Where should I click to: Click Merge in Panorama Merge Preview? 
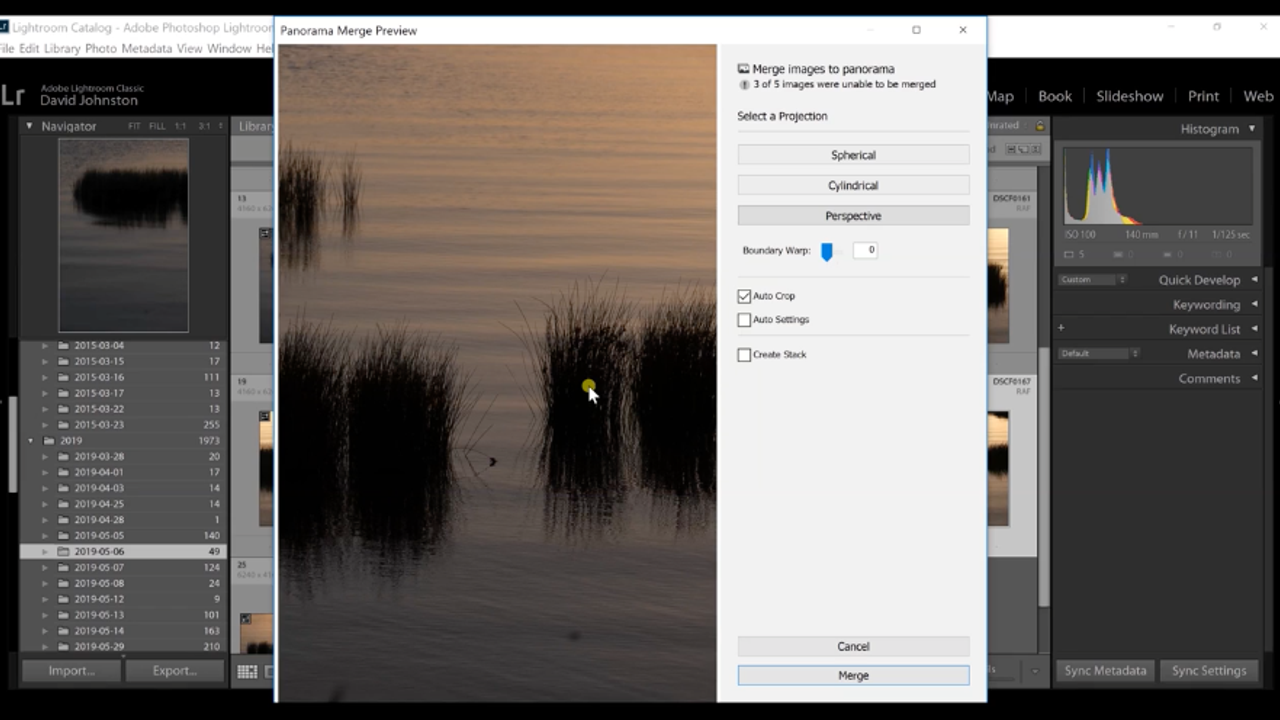[853, 675]
